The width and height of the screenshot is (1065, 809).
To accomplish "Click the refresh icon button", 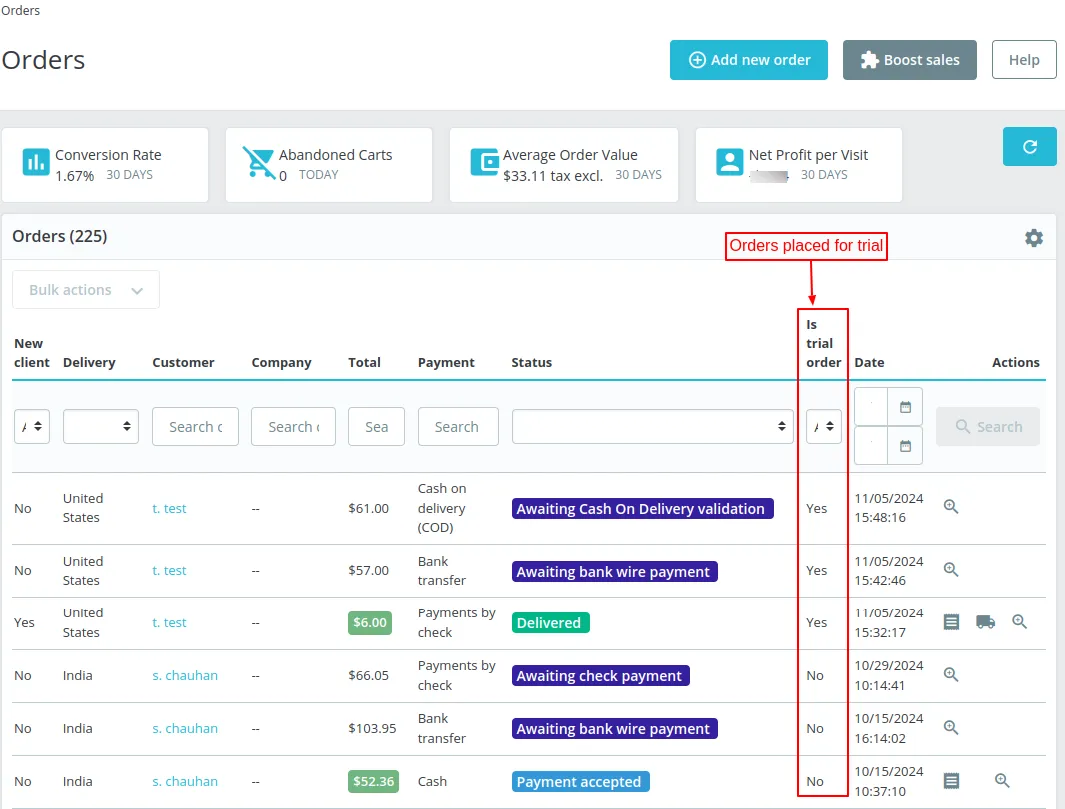I will tap(1029, 147).
